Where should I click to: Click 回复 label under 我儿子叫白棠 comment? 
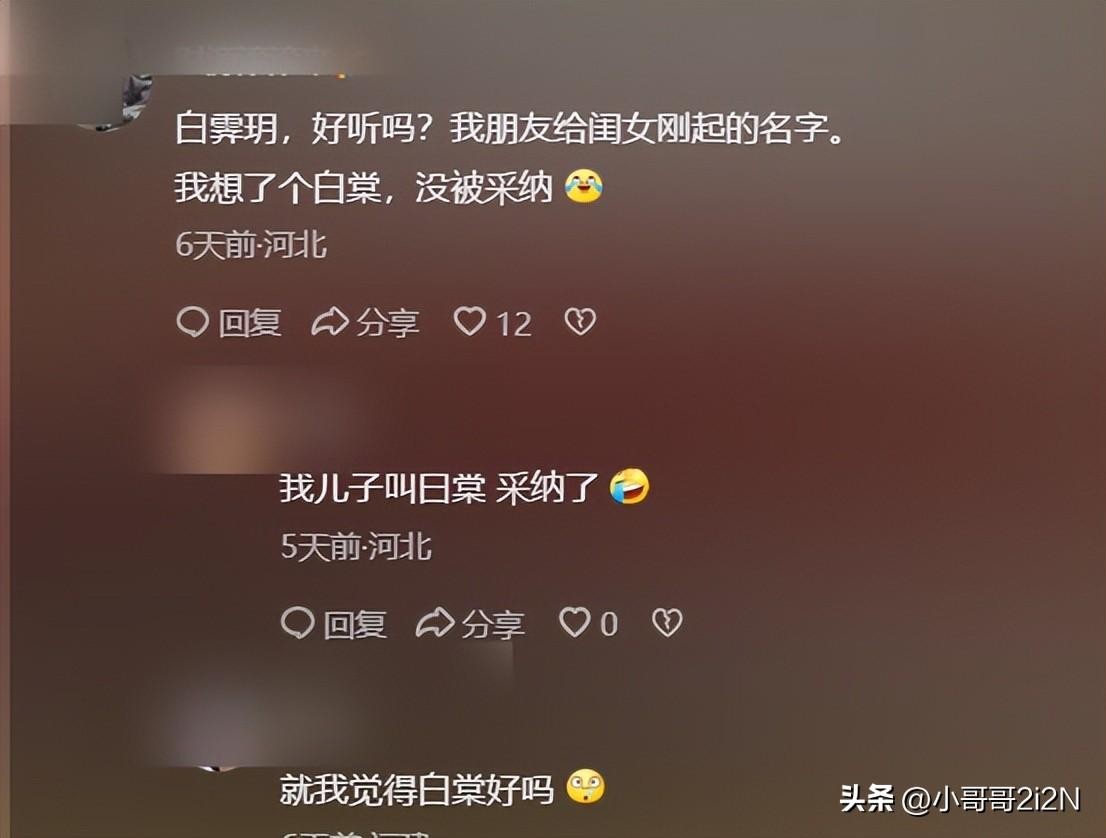pos(355,624)
